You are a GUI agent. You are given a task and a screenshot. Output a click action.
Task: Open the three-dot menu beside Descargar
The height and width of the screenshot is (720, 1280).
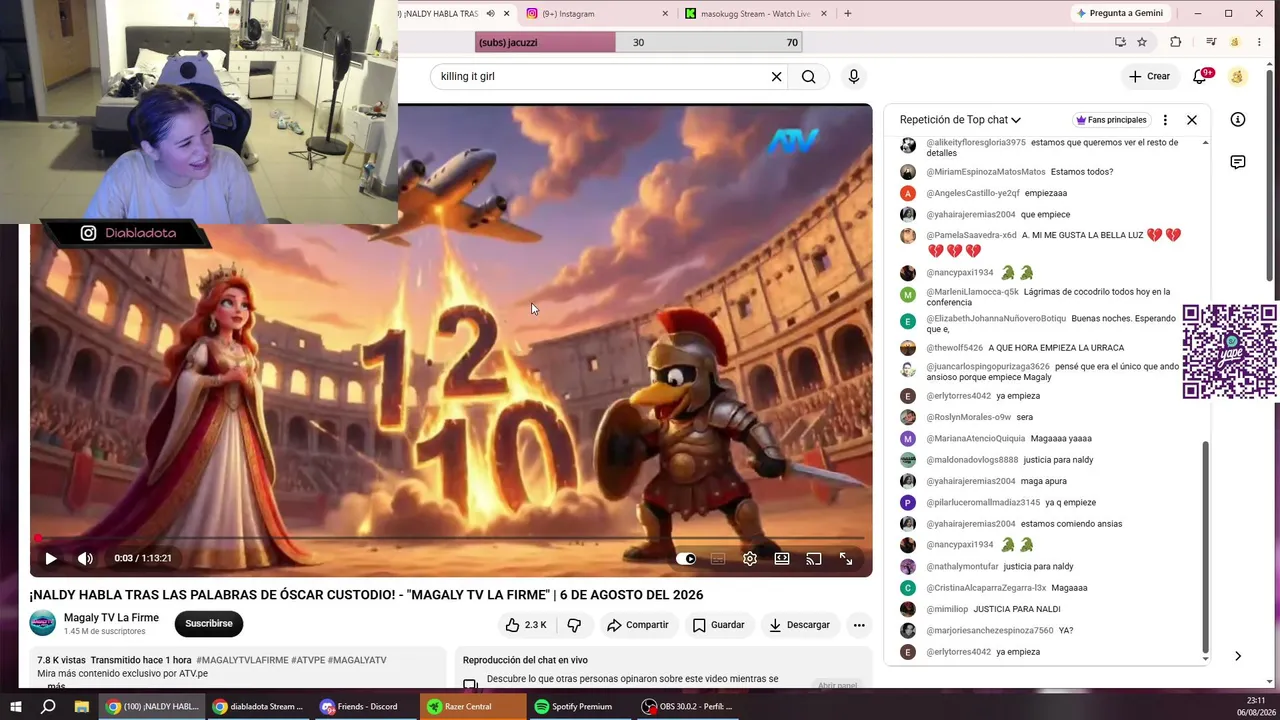[859, 625]
